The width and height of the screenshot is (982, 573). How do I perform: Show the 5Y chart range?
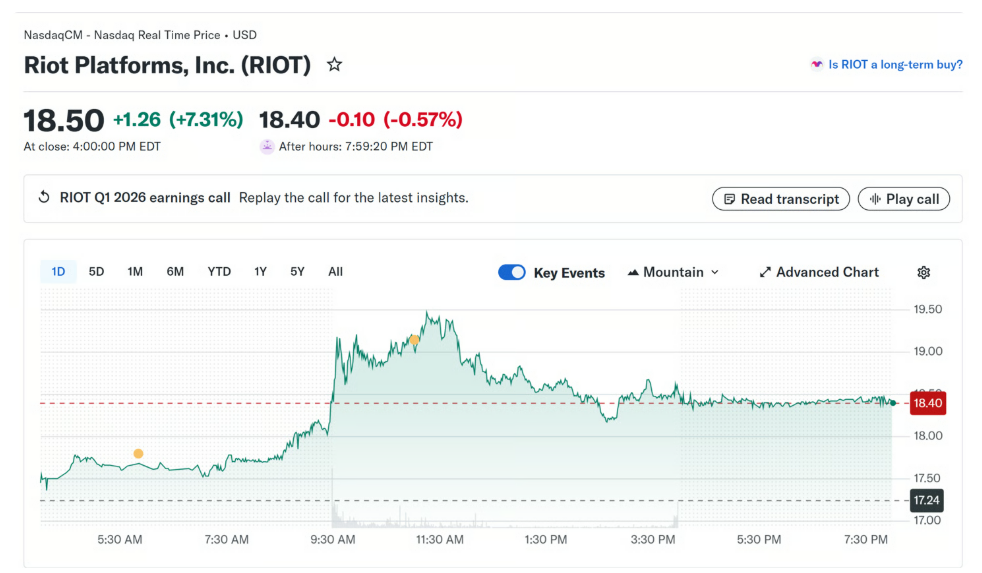tap(297, 272)
